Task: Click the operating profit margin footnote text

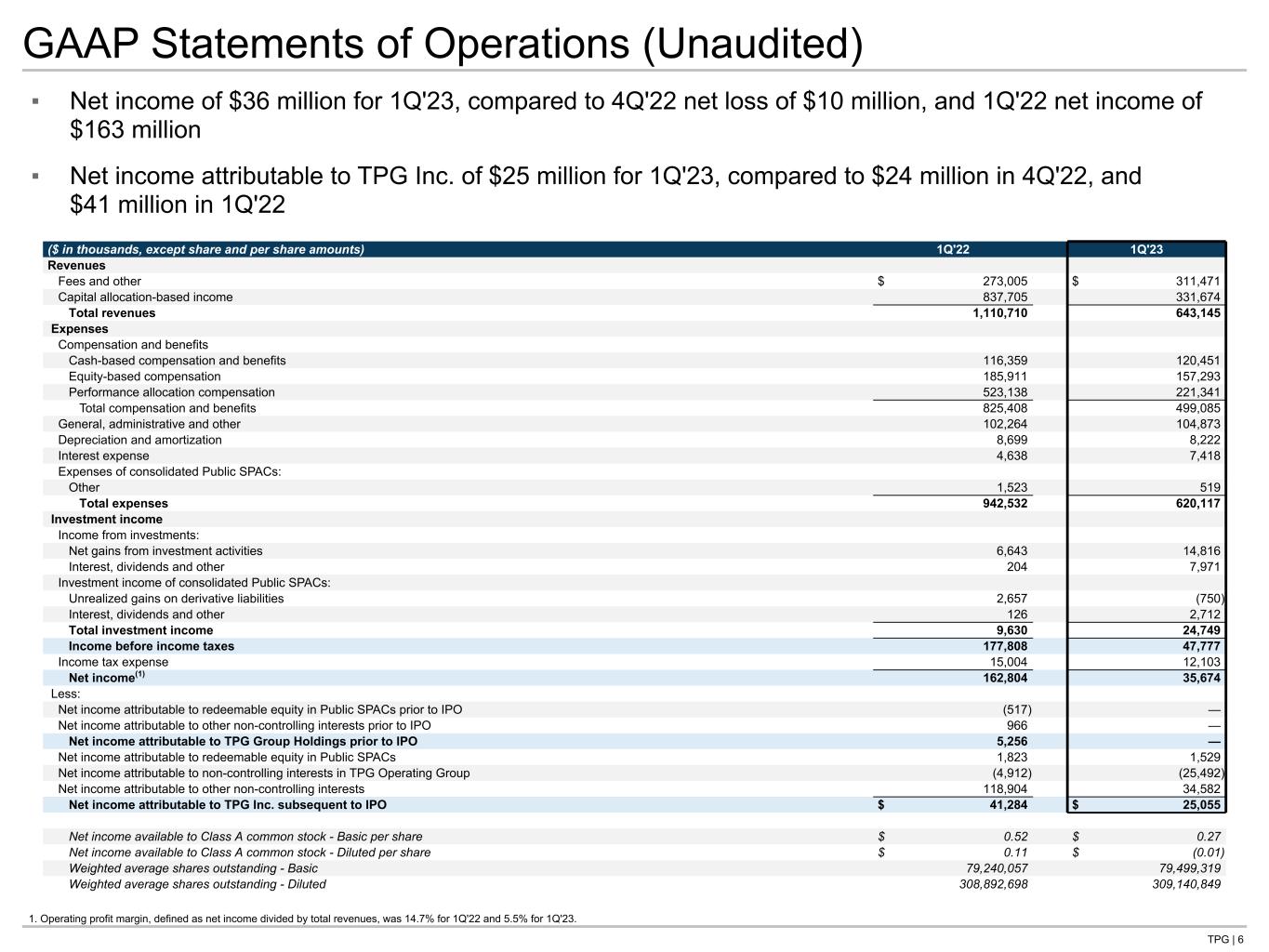Action: [x=302, y=919]
